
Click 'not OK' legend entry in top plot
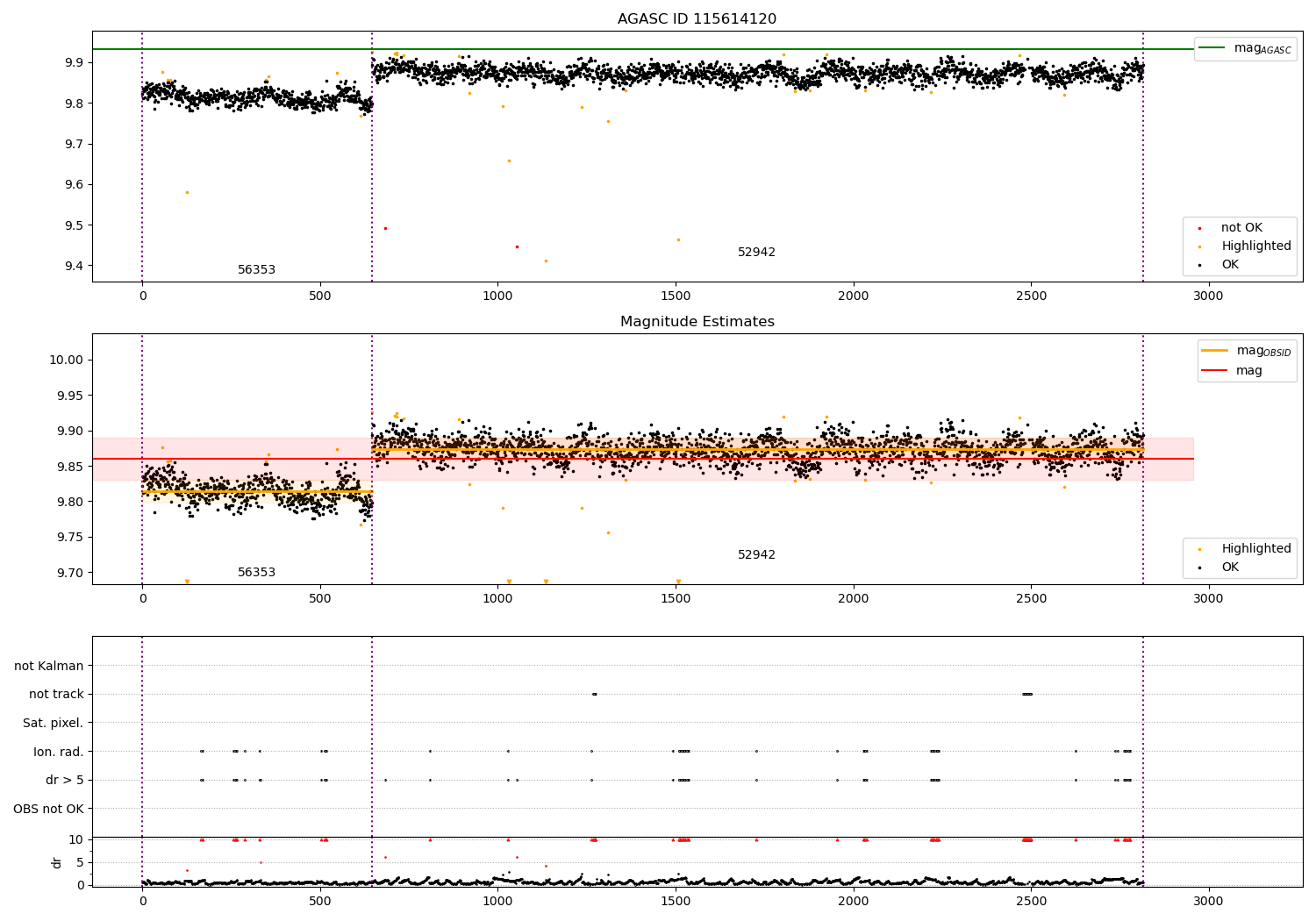[x=1241, y=228]
